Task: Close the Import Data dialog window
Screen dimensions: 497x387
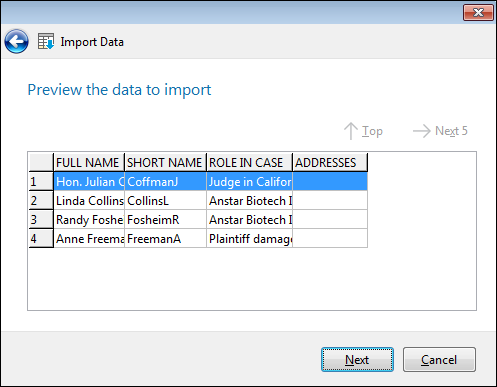Action: point(478,13)
